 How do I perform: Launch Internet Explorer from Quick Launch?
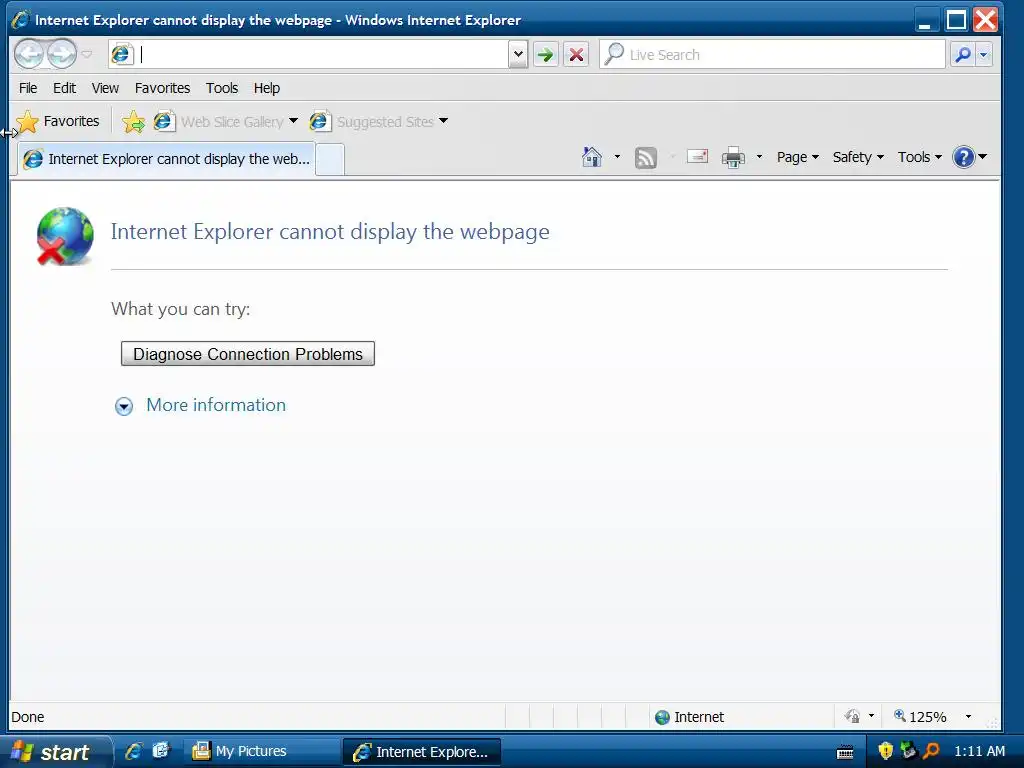pos(134,751)
